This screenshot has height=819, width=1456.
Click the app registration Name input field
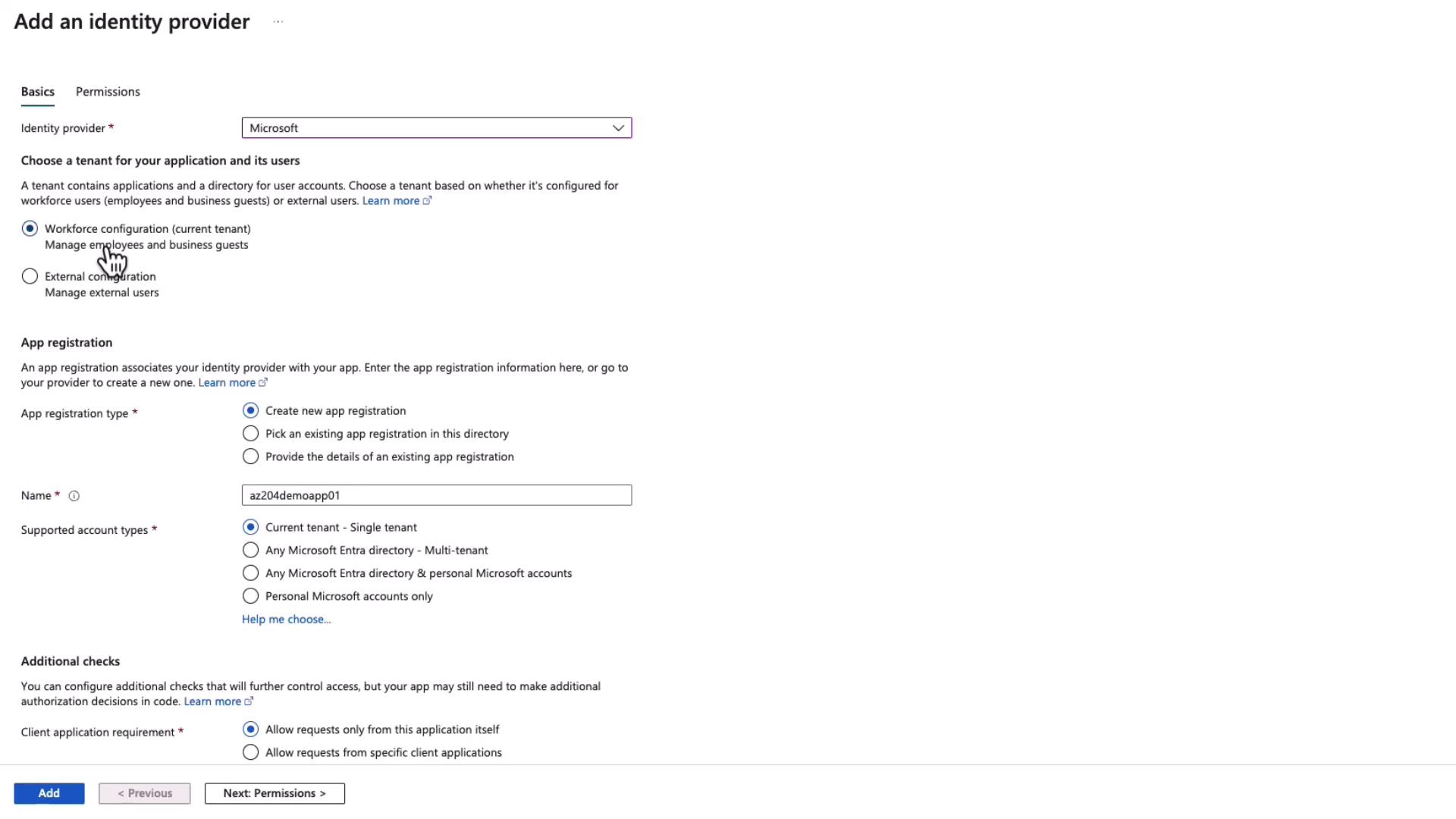point(436,495)
